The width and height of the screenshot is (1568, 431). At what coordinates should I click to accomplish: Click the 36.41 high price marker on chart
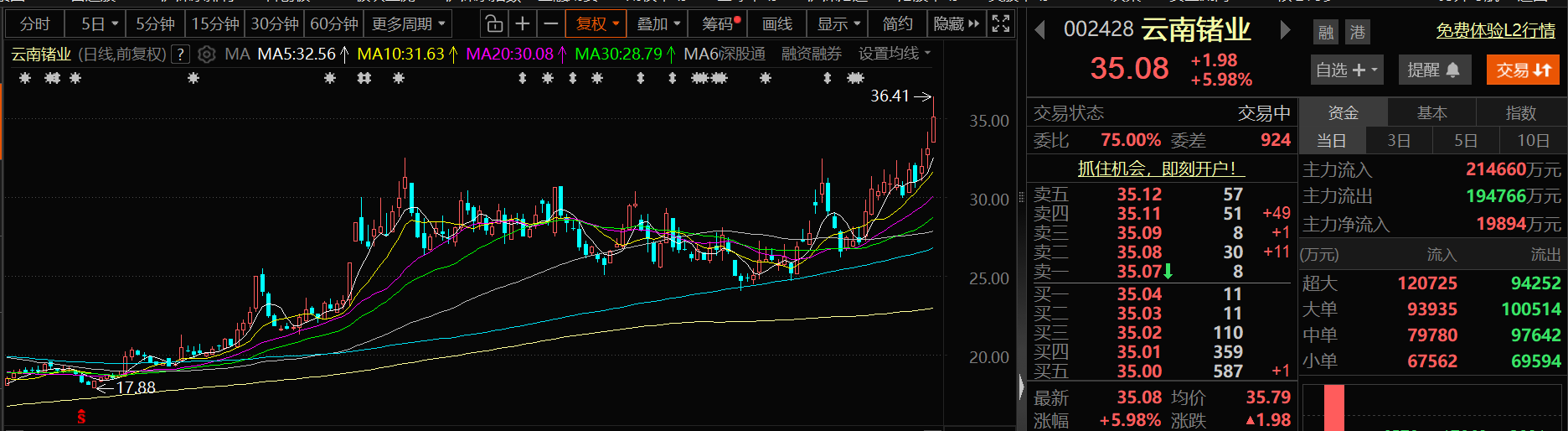click(x=890, y=96)
